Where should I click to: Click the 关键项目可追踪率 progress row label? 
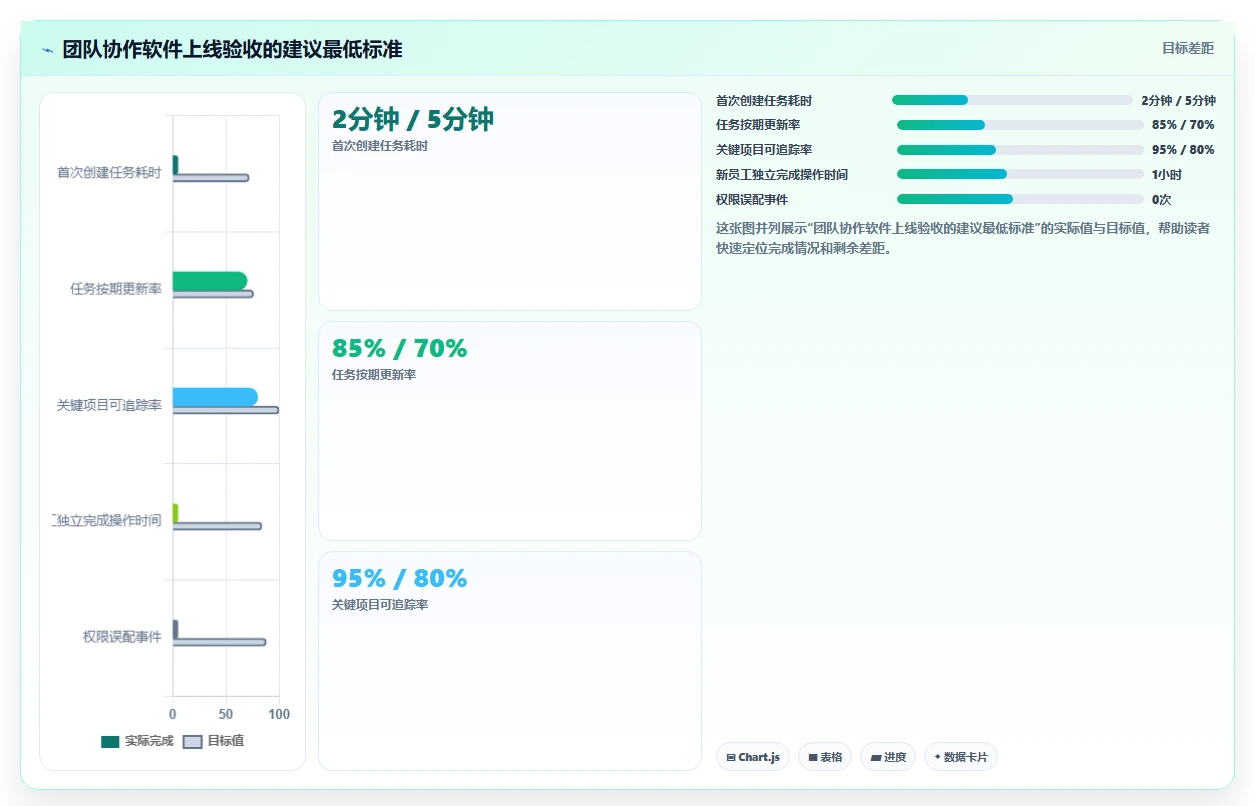[764, 150]
